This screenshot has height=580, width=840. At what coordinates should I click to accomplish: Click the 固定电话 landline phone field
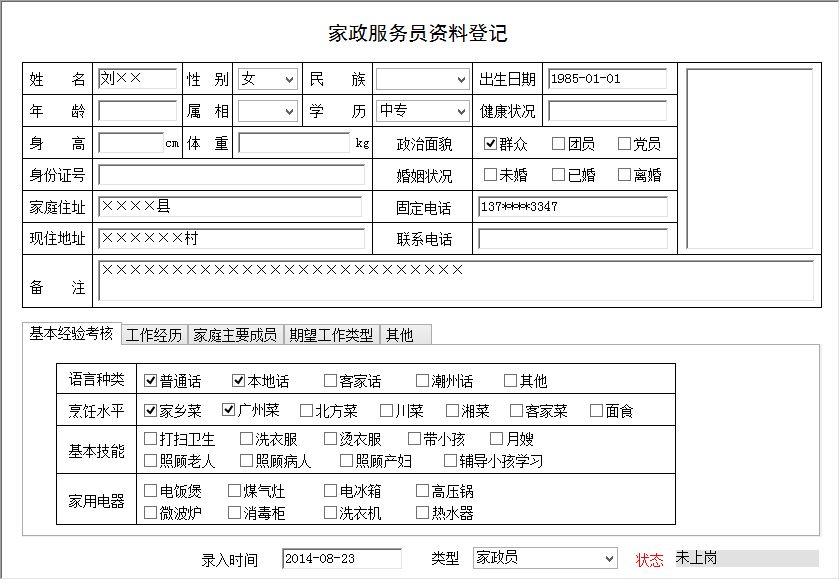click(x=573, y=207)
